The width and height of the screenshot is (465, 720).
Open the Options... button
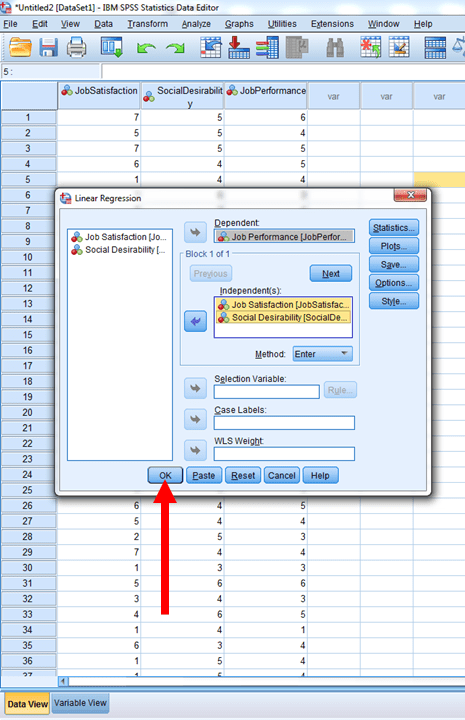point(394,283)
